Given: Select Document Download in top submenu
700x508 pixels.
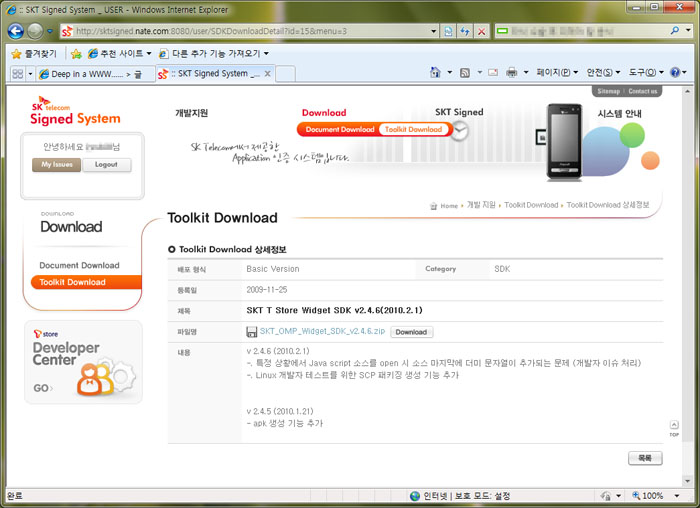Looking at the screenshot, I should pos(340,129).
